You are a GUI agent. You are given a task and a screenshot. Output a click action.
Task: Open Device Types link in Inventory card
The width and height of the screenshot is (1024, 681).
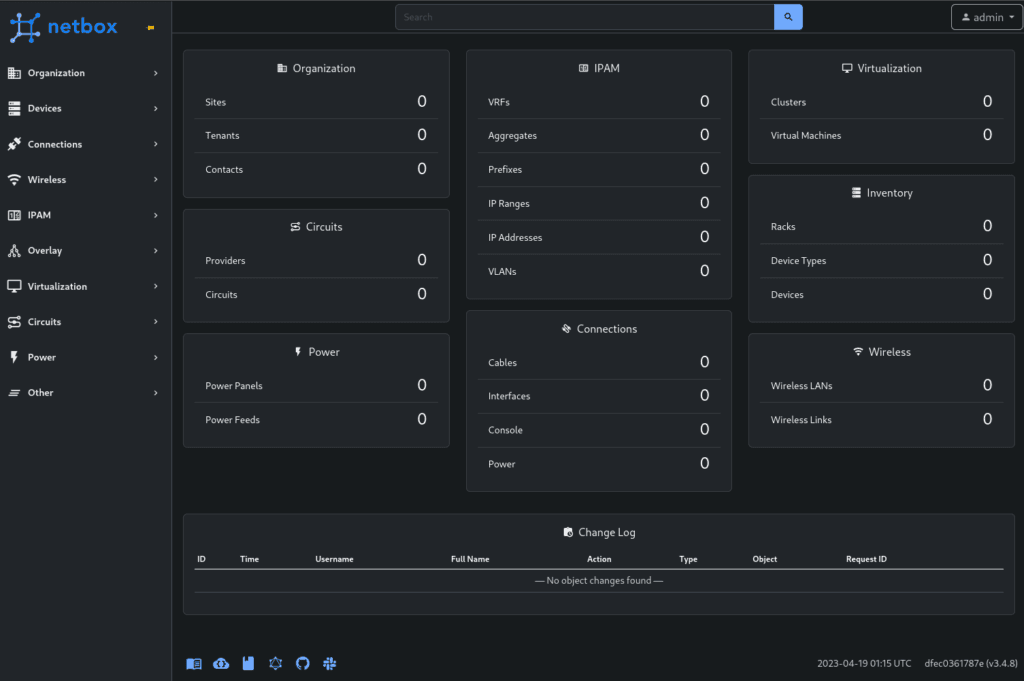point(798,261)
